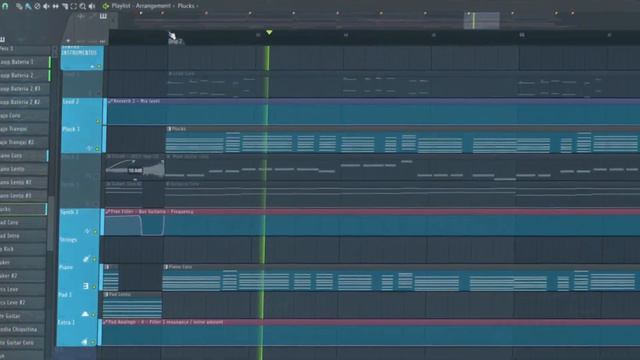Select Loop Bateria 2 #2 pattern
The image size is (640, 360).
click(x=24, y=102)
